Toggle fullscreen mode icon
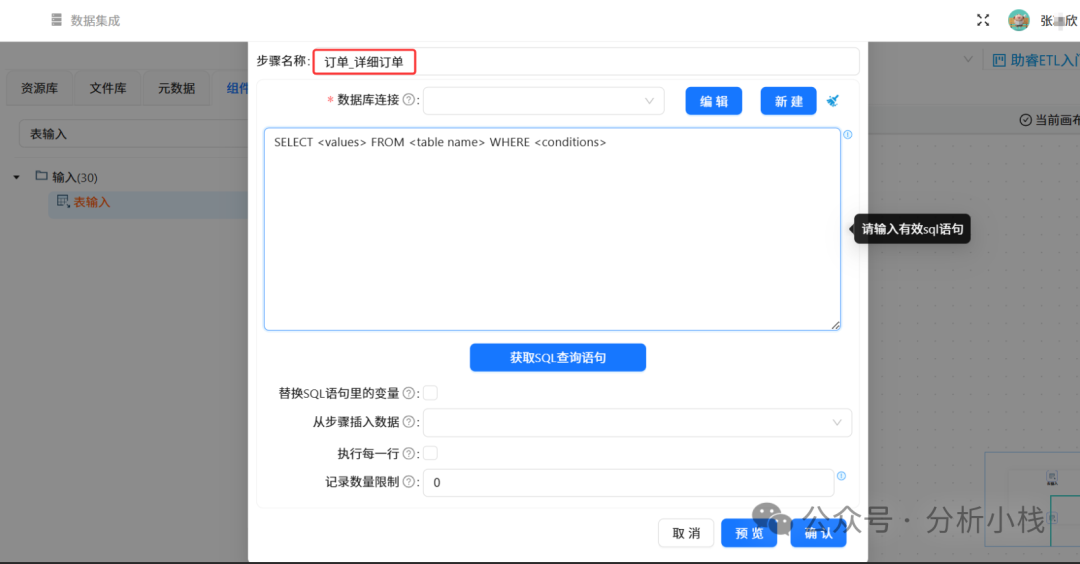Image resolution: width=1080 pixels, height=564 pixels. (x=983, y=20)
